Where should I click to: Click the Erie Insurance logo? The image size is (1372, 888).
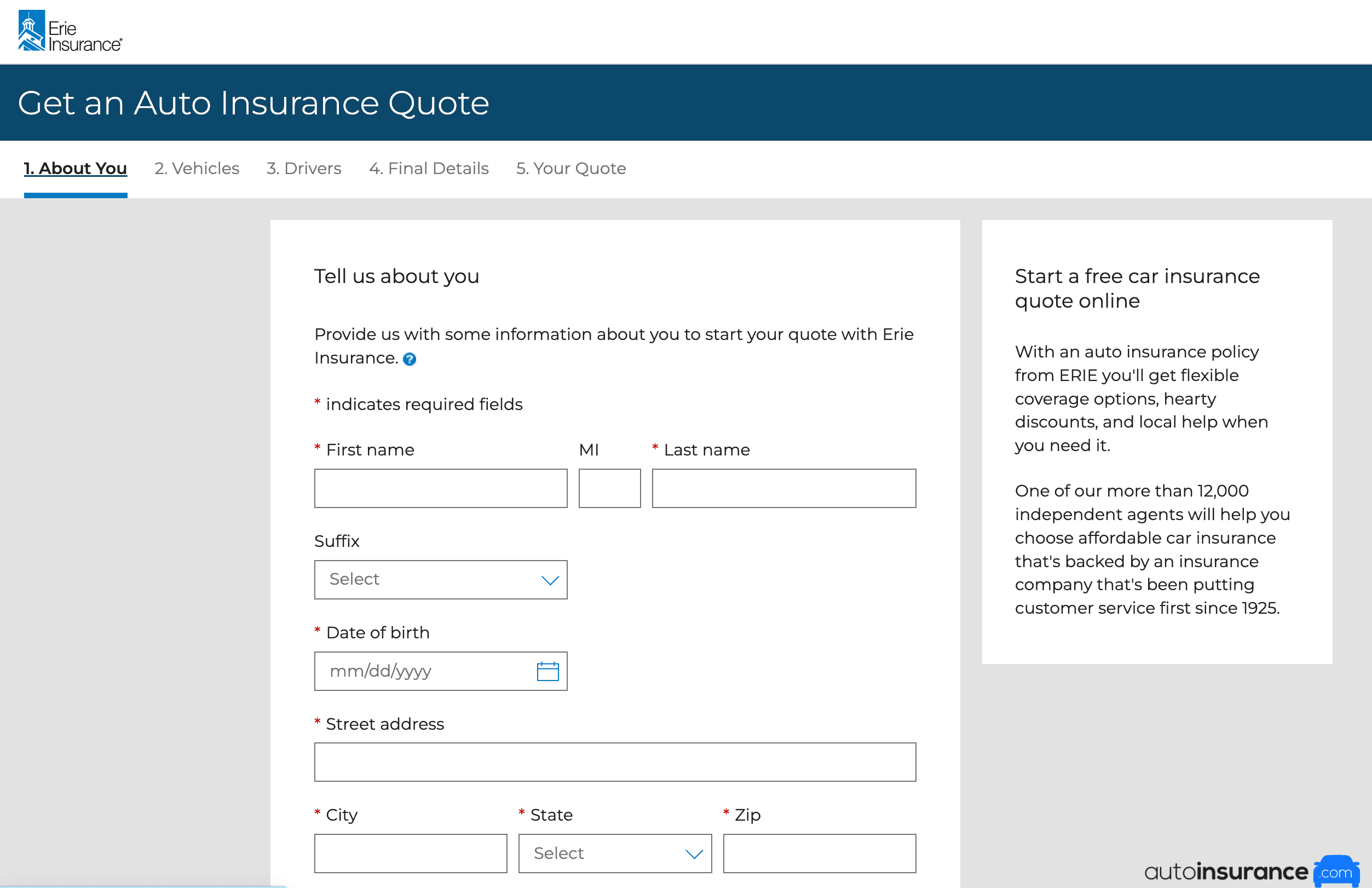pos(70,32)
